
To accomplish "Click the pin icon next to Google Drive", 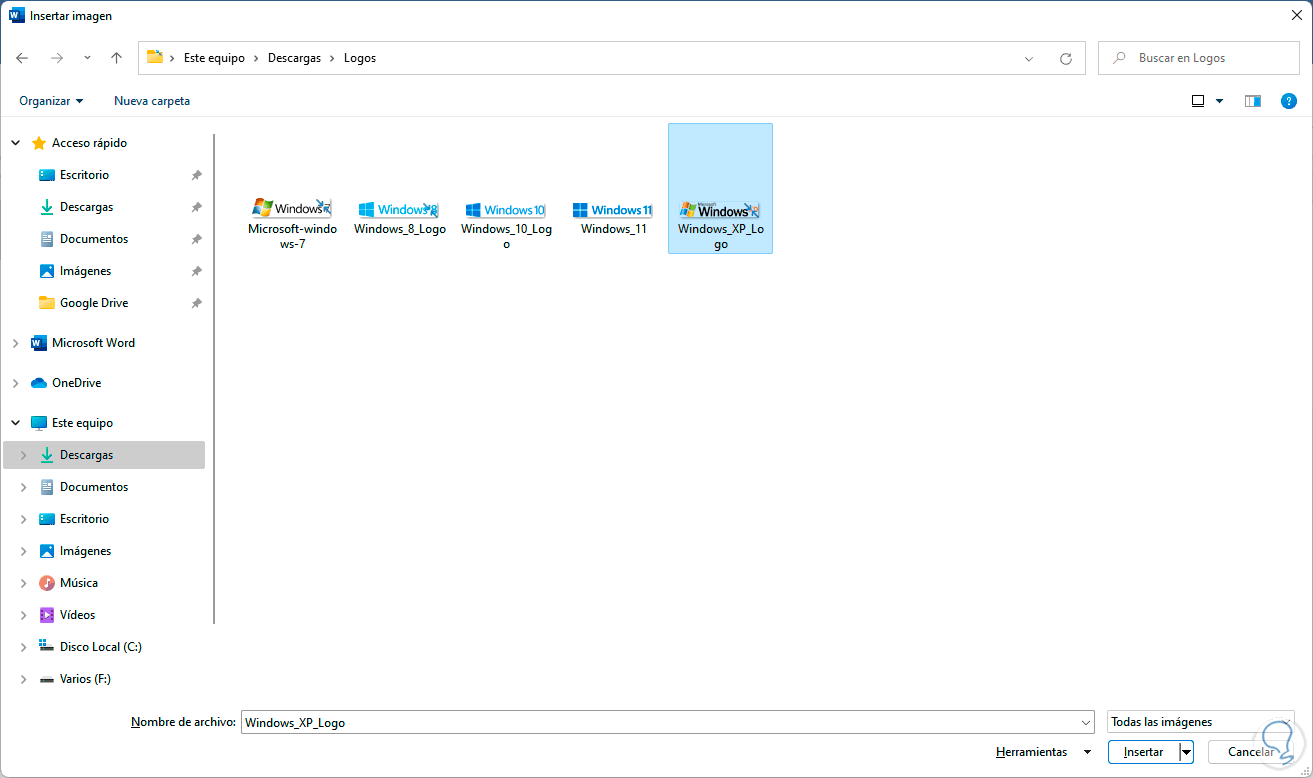I will [197, 303].
